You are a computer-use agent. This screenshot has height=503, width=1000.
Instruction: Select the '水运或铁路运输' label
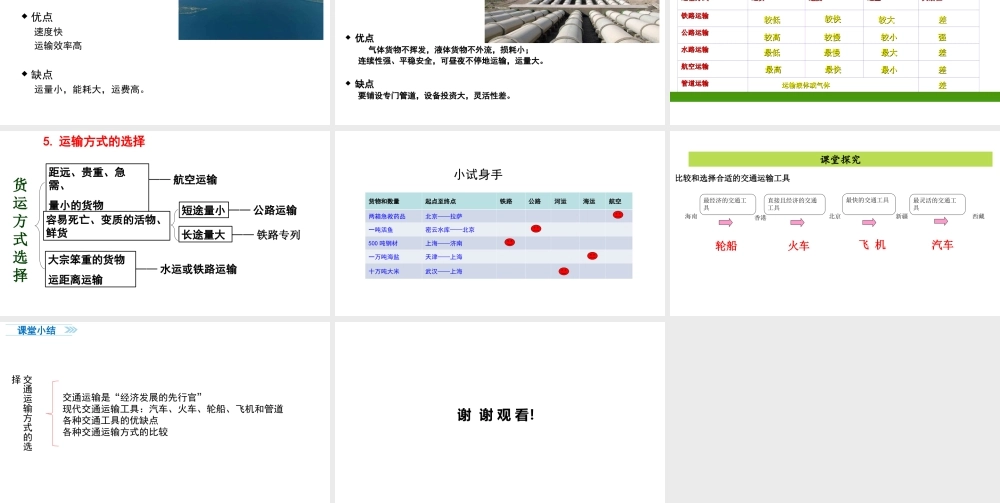(x=198, y=269)
